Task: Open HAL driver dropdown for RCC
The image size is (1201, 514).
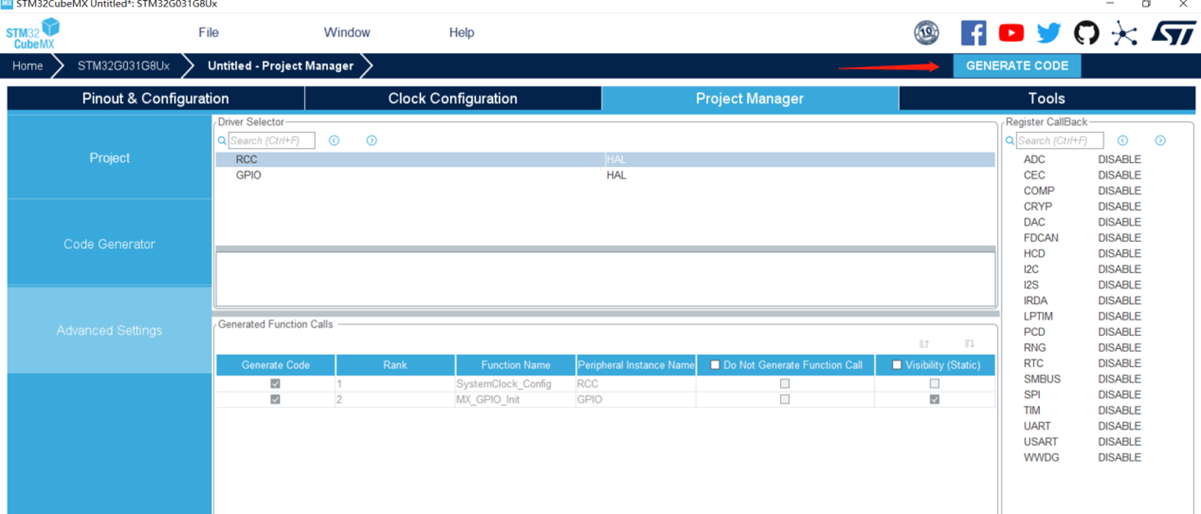Action: click(x=798, y=159)
